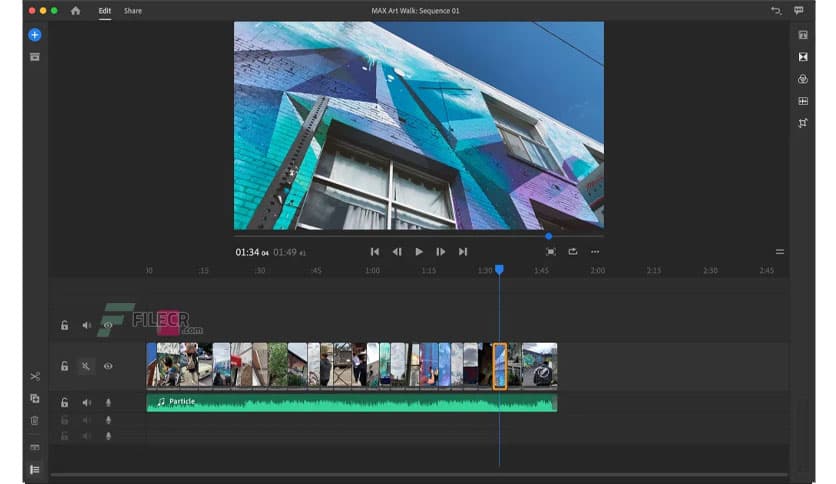836x484 pixels.
Task: Select the Particle audio clip
Action: (352, 403)
